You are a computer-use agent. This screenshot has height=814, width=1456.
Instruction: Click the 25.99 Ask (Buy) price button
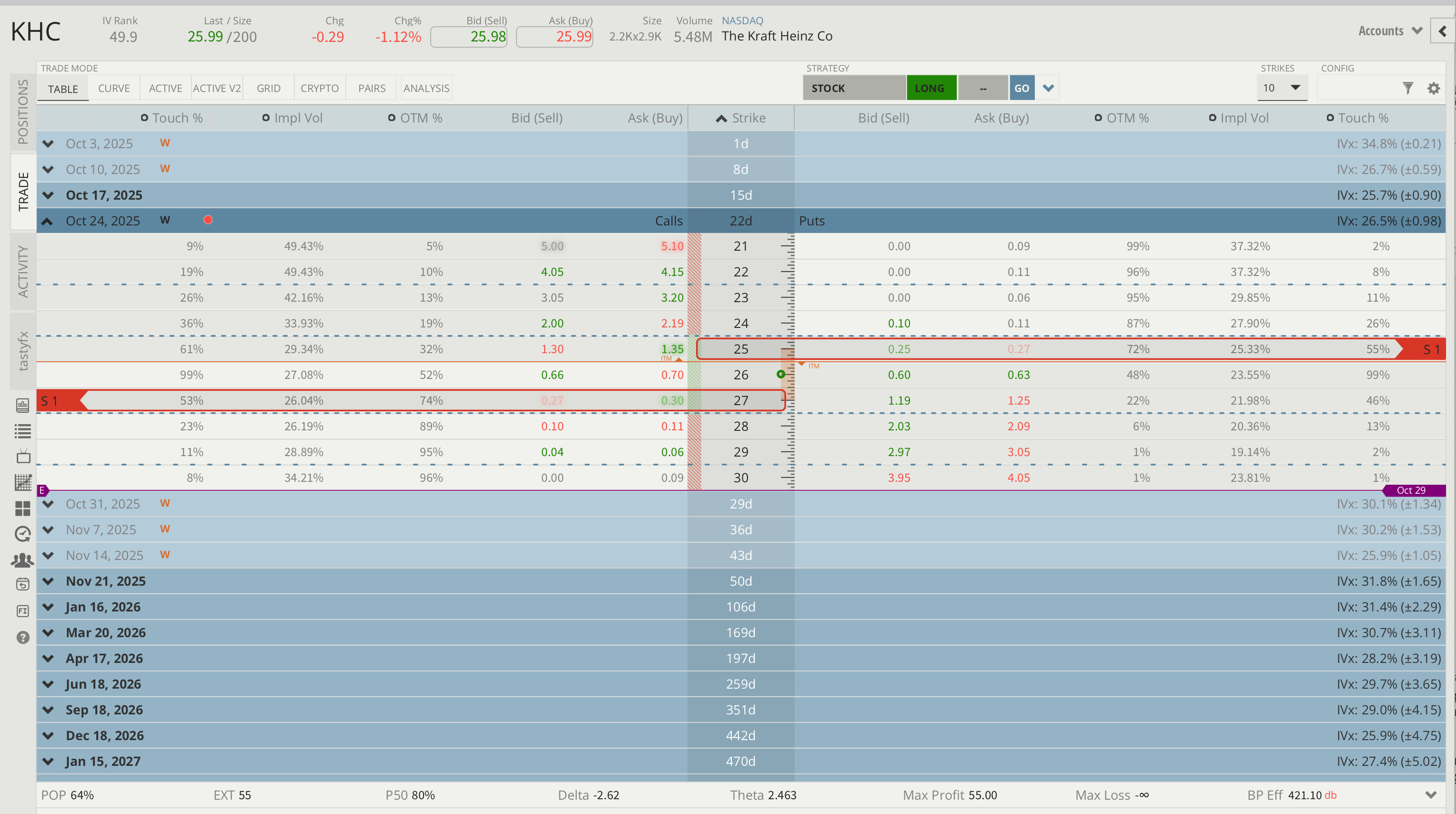(555, 37)
